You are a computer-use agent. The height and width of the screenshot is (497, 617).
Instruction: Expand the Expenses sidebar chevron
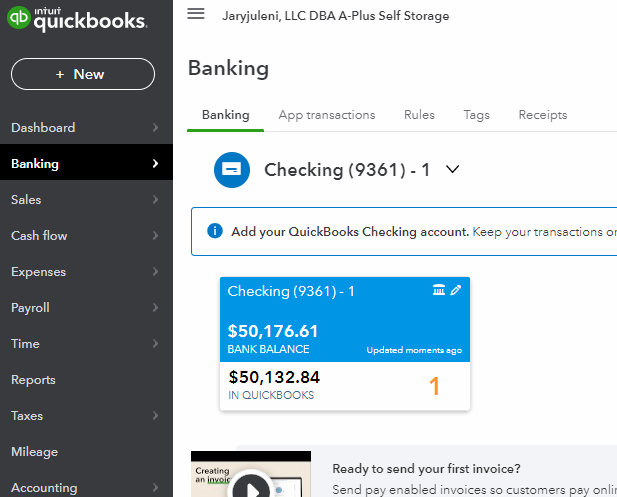[x=155, y=272]
